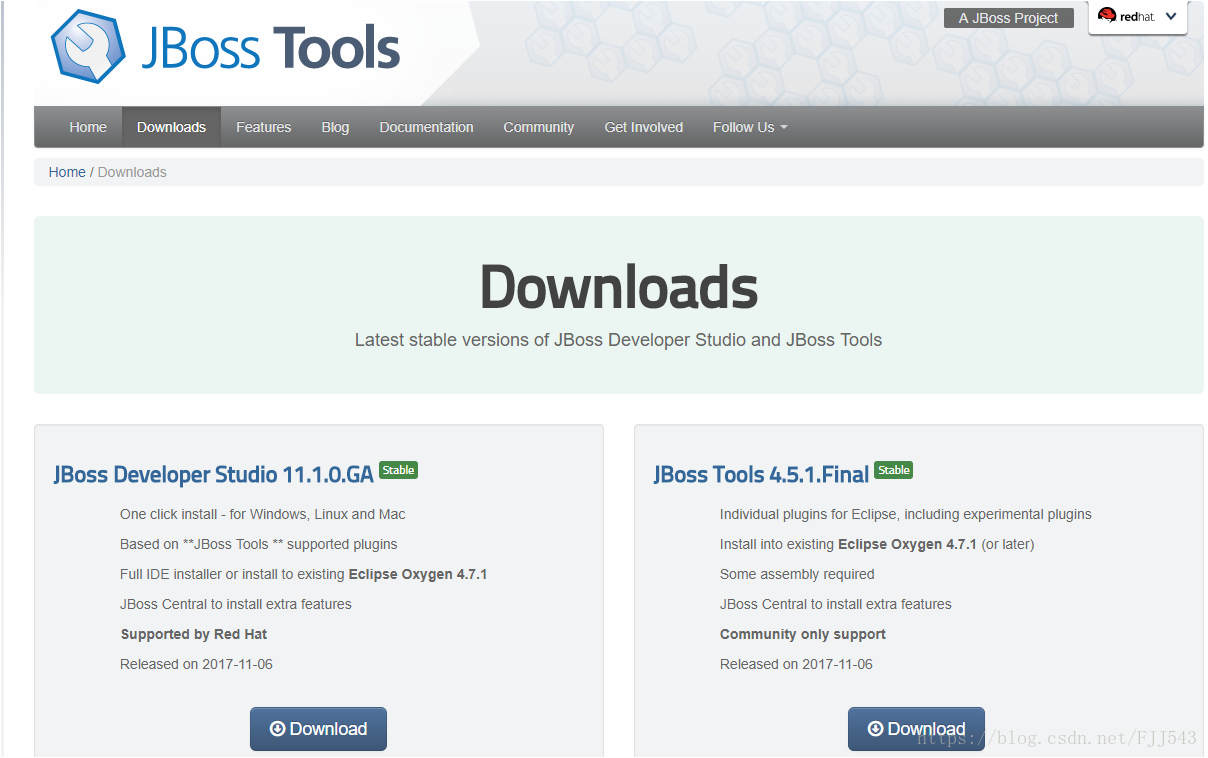Download JBoss Developer Studio 11.1.0.GA
Image resolution: width=1208 pixels, height=758 pixels.
318,729
